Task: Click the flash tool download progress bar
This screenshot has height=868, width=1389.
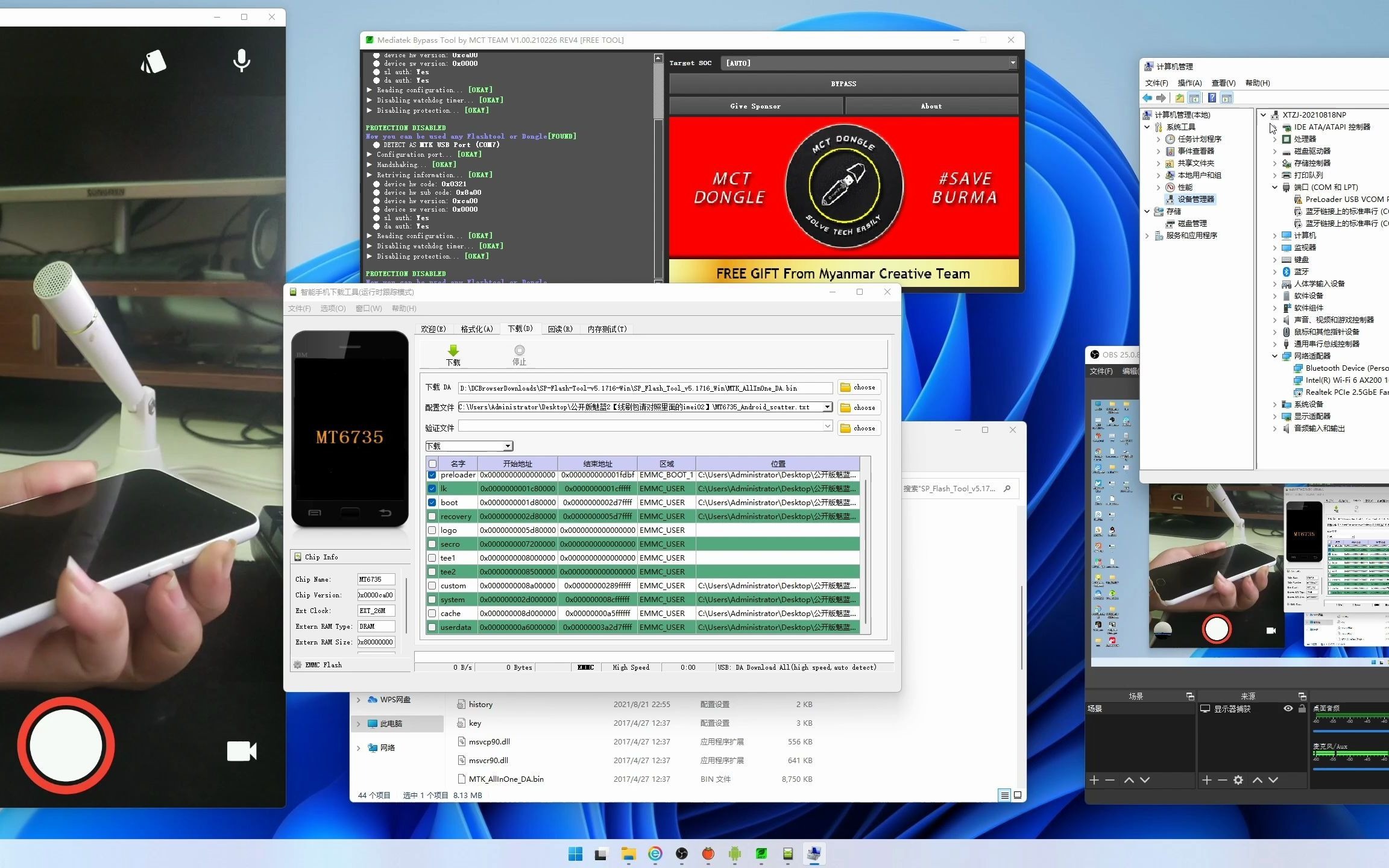Action: coord(654,656)
